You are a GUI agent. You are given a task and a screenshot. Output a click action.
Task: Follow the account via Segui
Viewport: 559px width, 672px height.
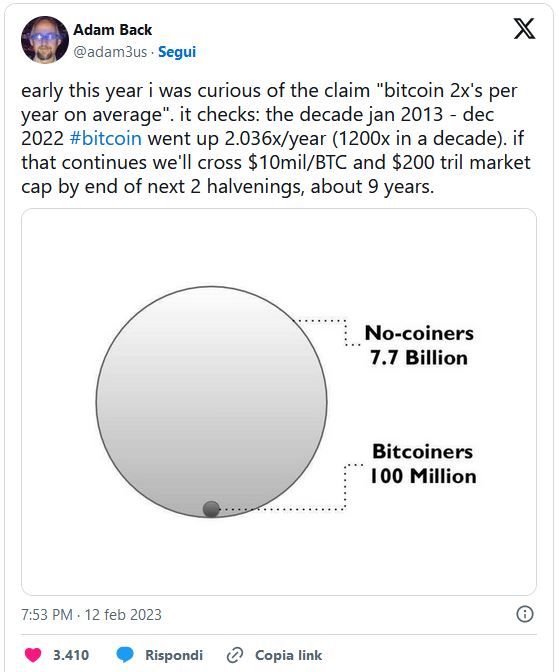[x=177, y=52]
